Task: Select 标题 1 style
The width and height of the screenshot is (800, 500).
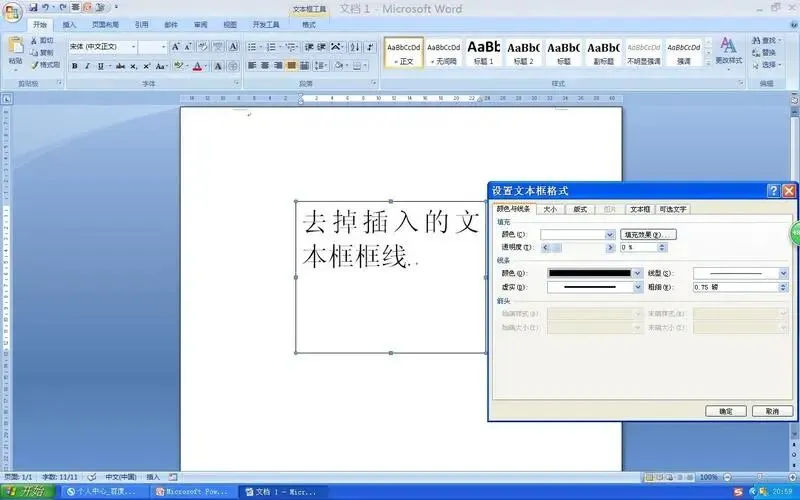Action: point(484,52)
